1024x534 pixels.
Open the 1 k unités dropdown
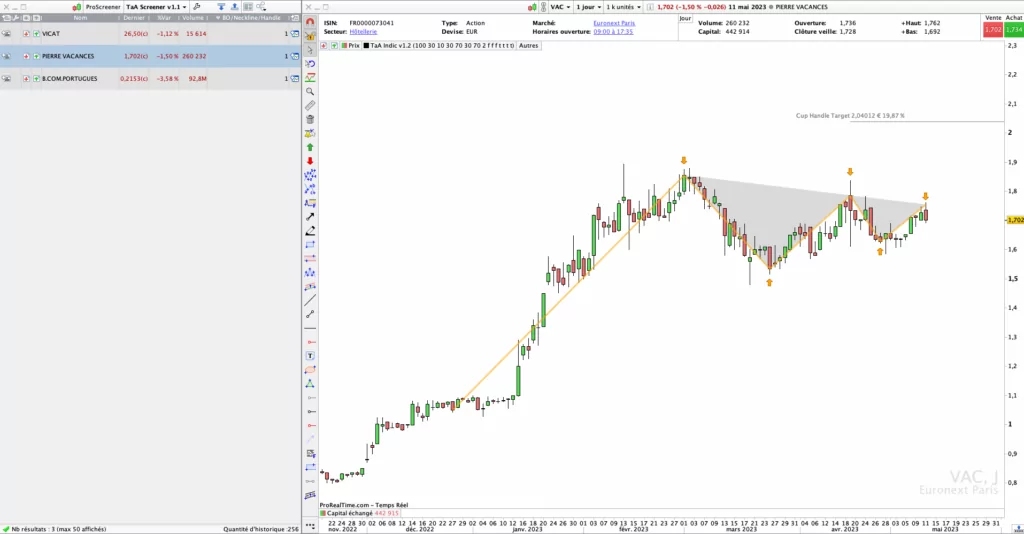625,7
